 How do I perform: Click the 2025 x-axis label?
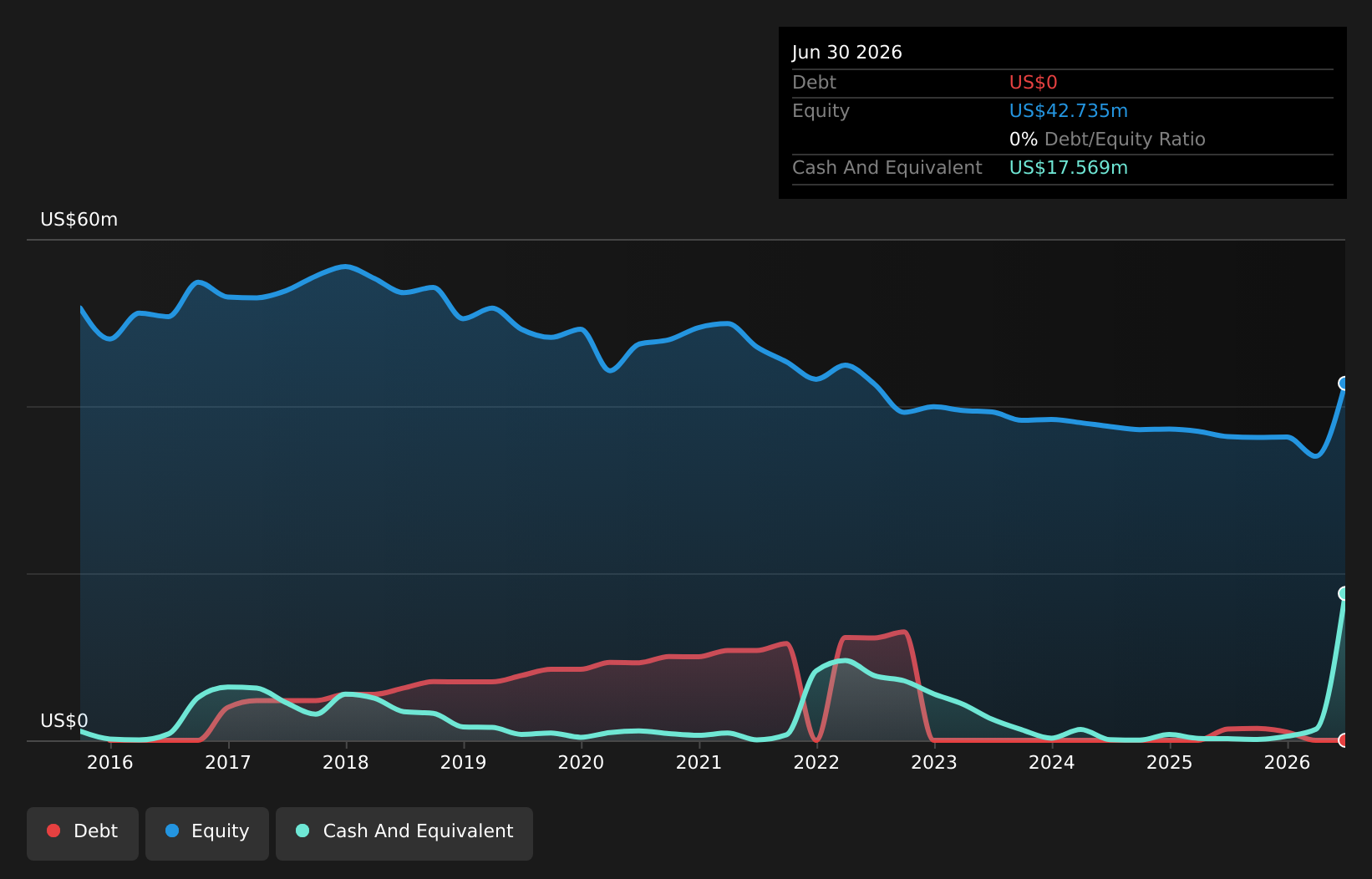point(1170,762)
